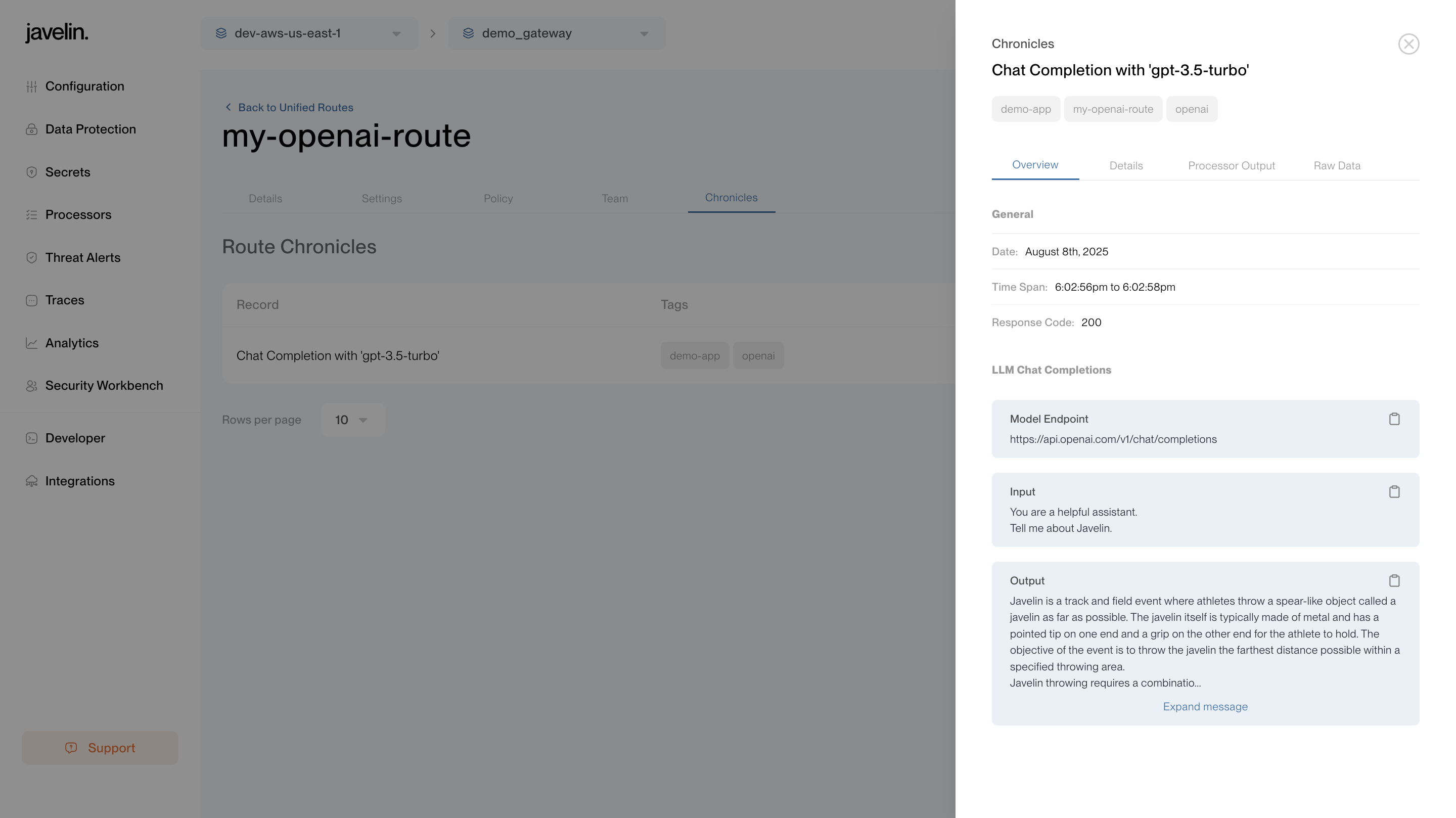Click the demo-app tag in panel header

coord(1025,109)
